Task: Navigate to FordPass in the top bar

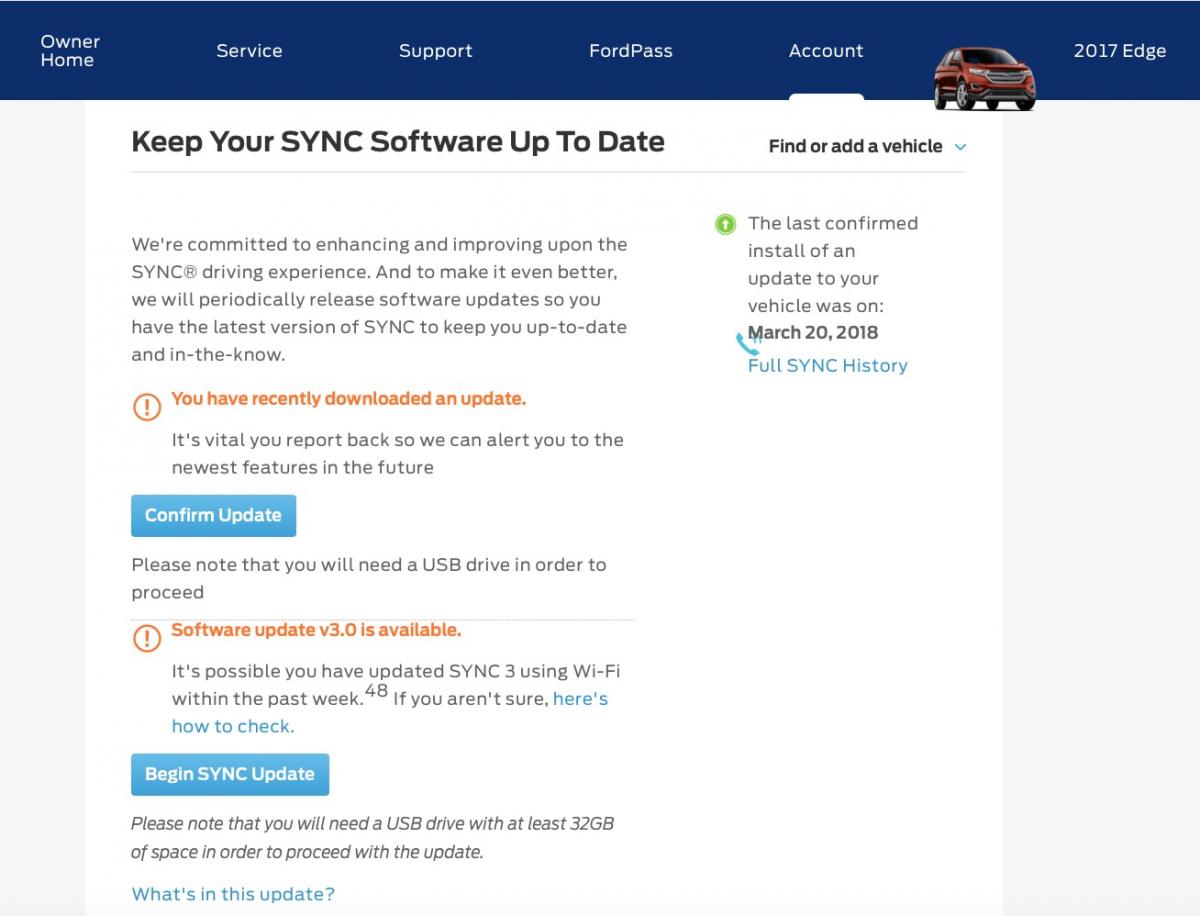Action: (630, 51)
